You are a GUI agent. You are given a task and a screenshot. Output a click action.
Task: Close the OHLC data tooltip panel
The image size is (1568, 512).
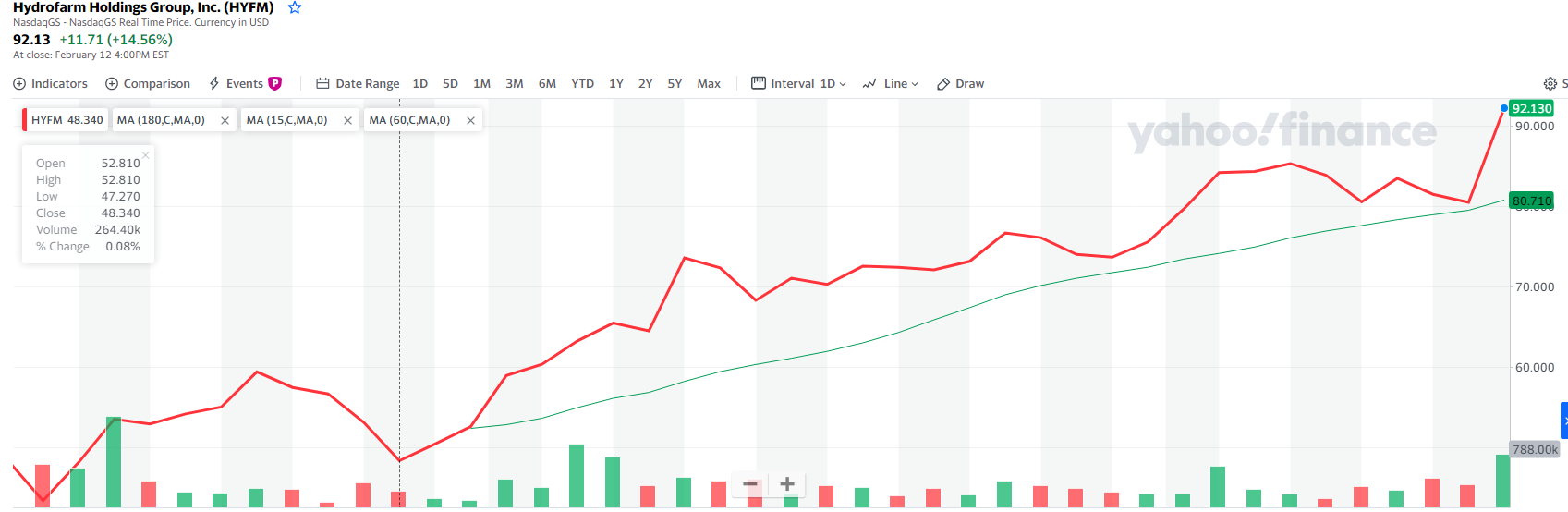click(x=145, y=154)
